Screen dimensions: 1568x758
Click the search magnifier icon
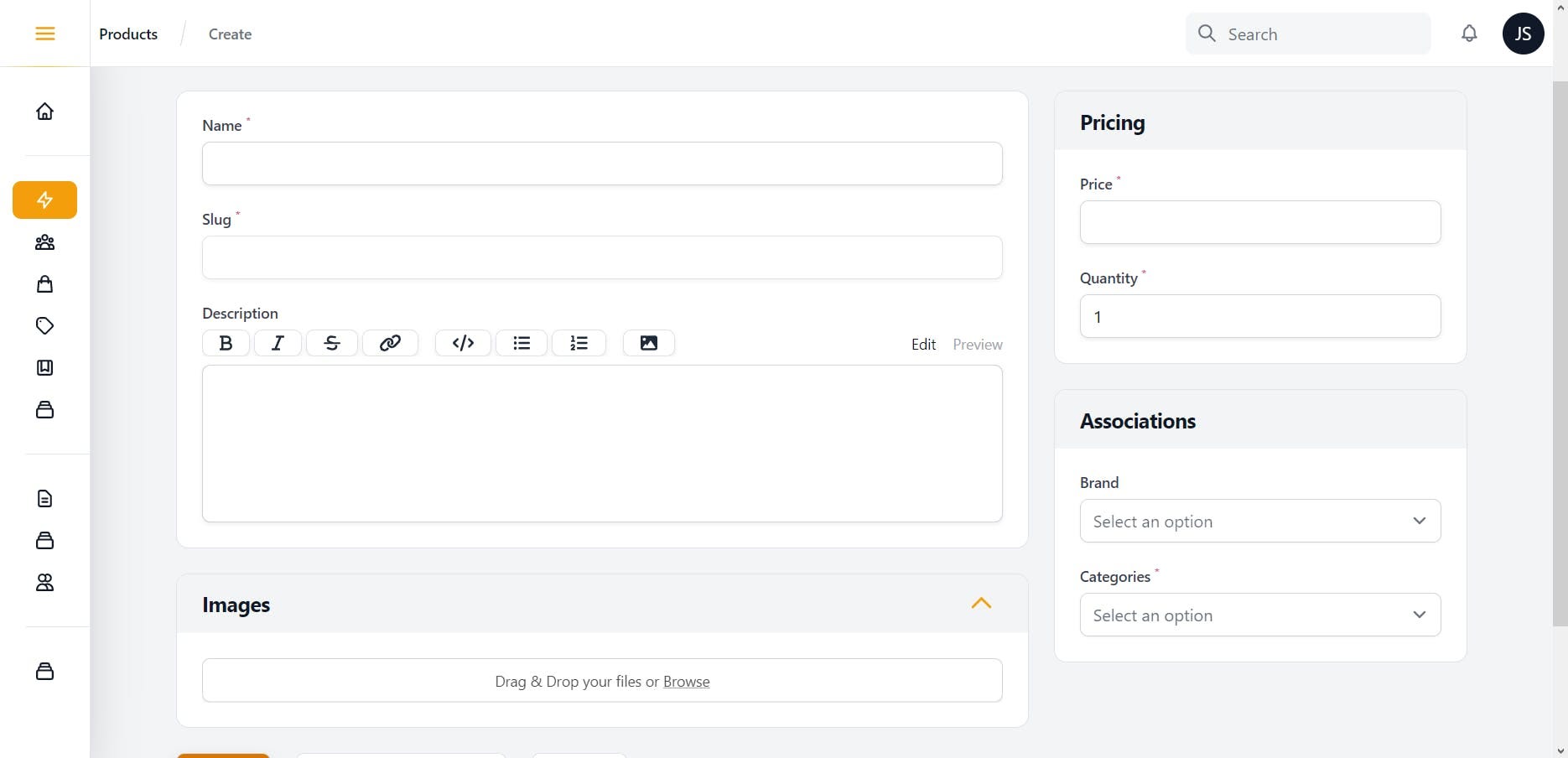[x=1207, y=34]
